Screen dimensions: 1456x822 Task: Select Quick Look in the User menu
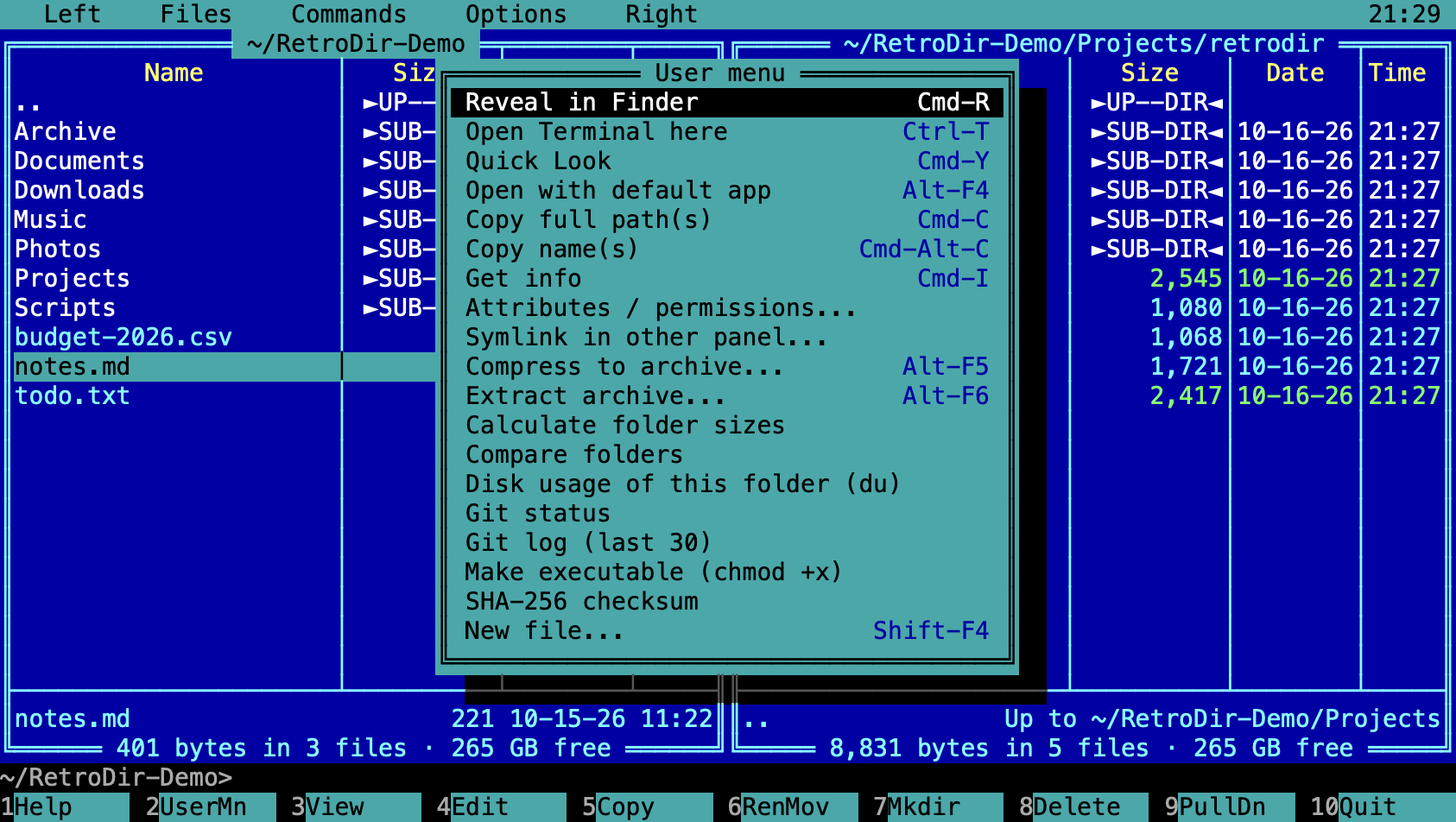pos(727,161)
